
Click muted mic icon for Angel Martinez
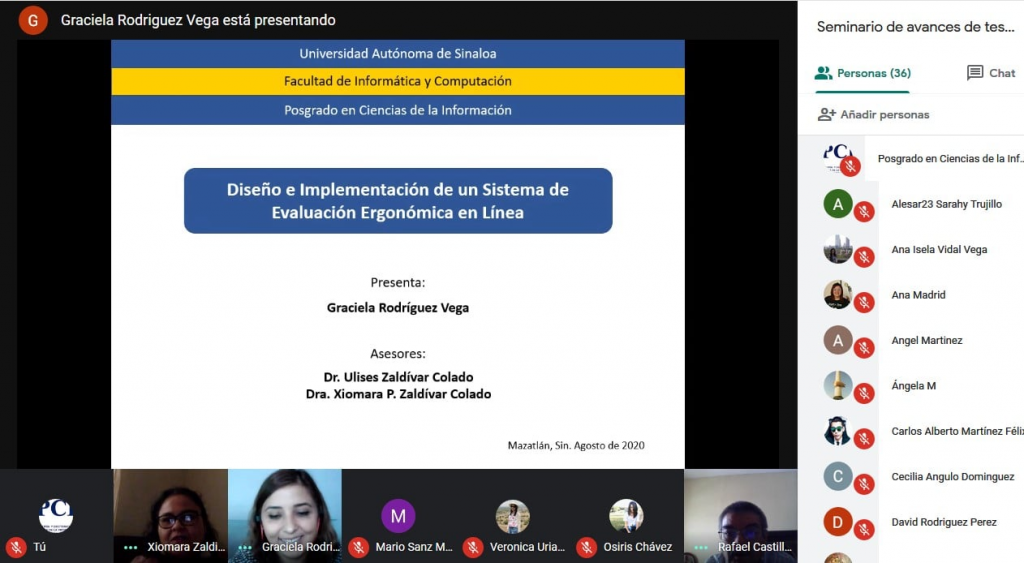point(864,348)
